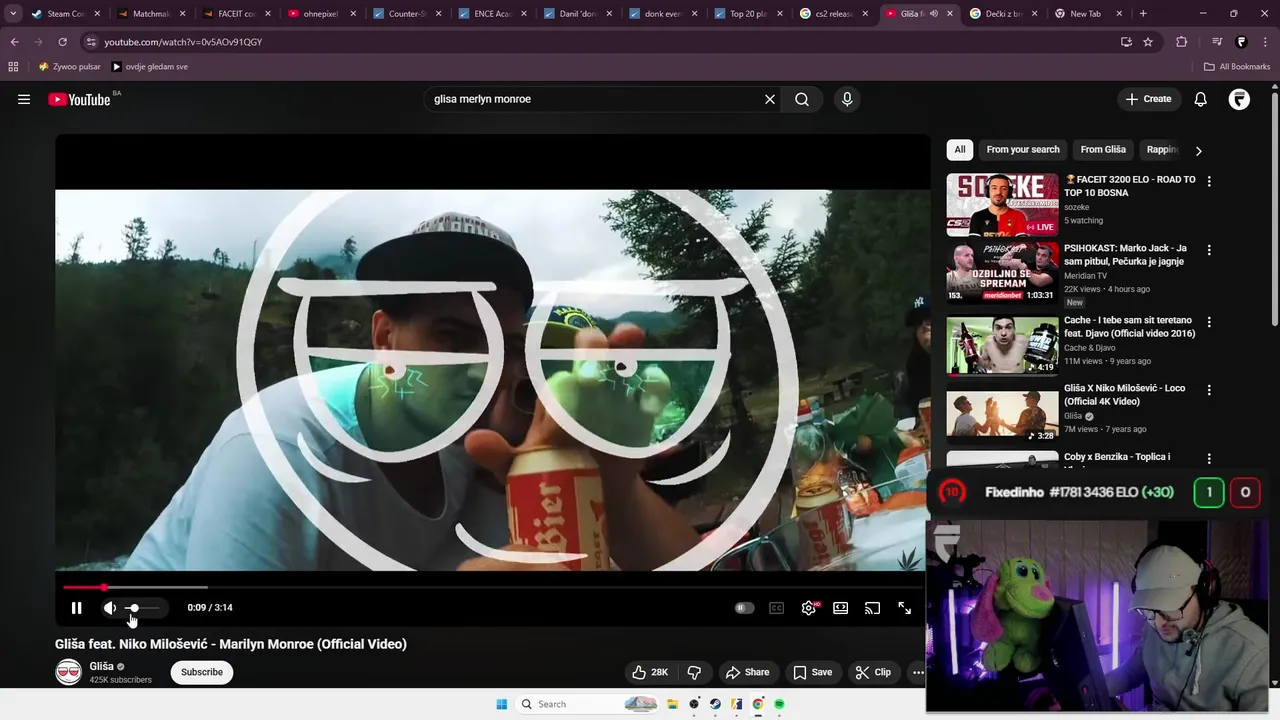This screenshot has height=720, width=1280.
Task: Adjust the volume slider
Action: (144, 608)
